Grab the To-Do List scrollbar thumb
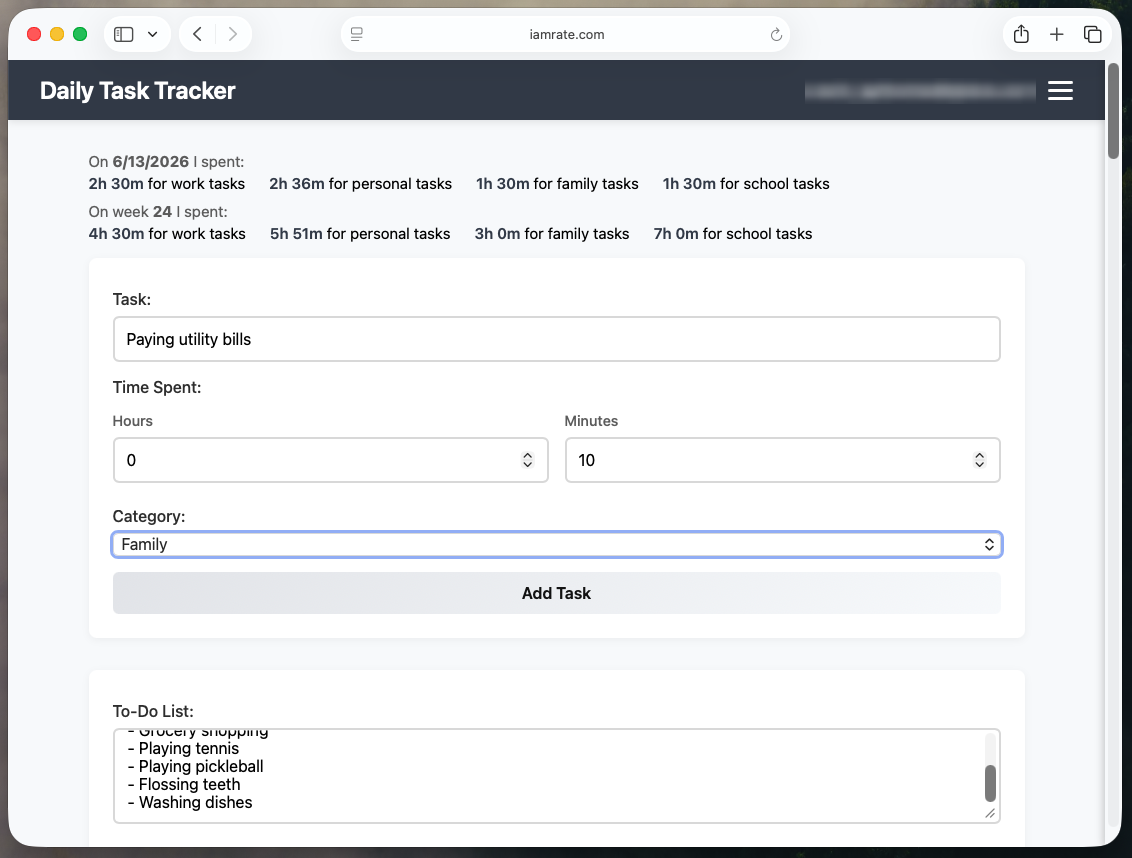The image size is (1132, 858). pos(990,784)
